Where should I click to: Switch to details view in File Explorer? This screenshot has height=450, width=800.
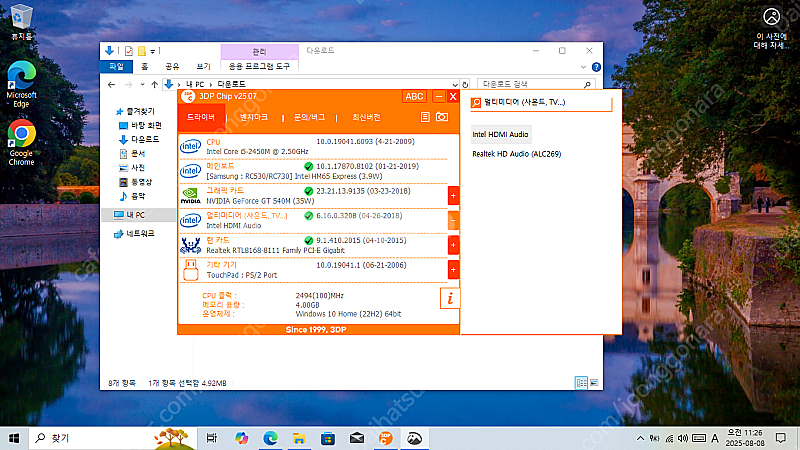click(579, 383)
